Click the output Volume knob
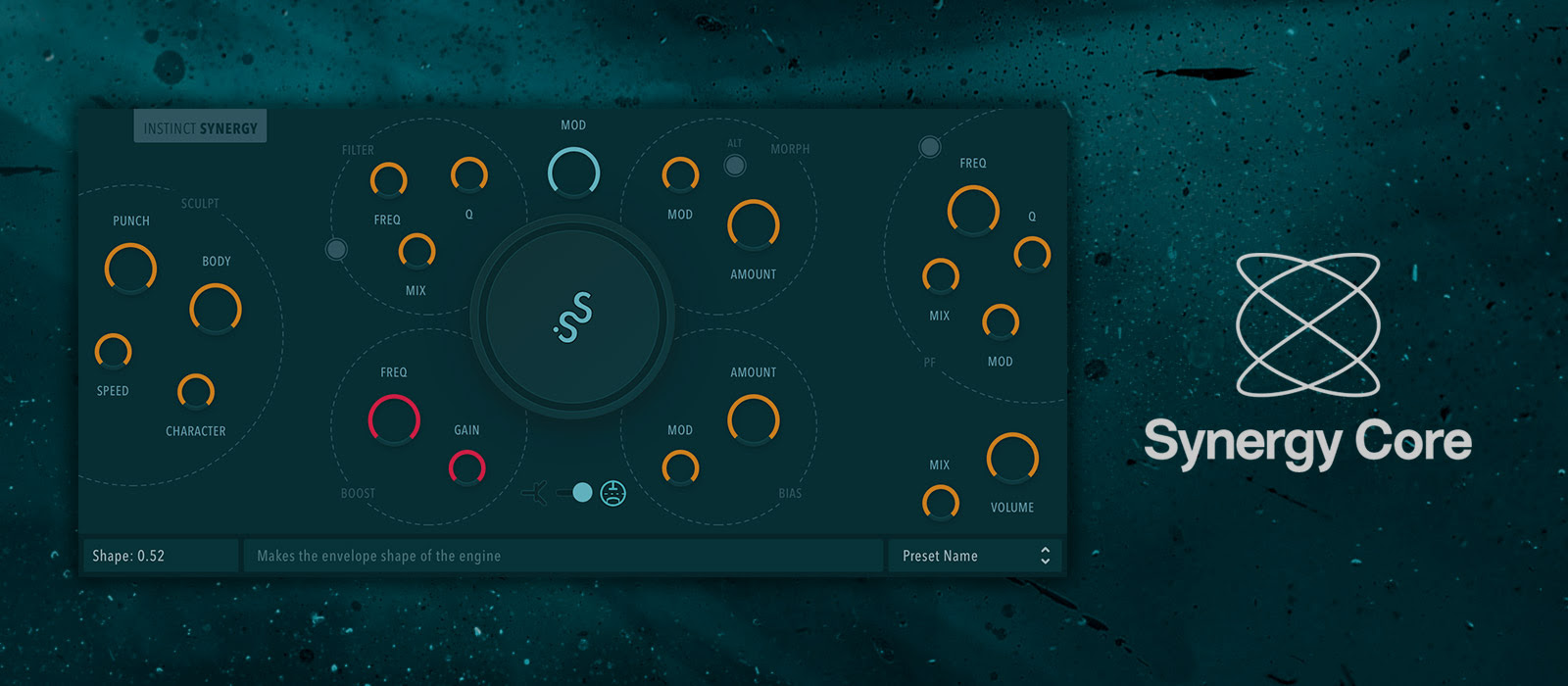 click(x=1012, y=459)
